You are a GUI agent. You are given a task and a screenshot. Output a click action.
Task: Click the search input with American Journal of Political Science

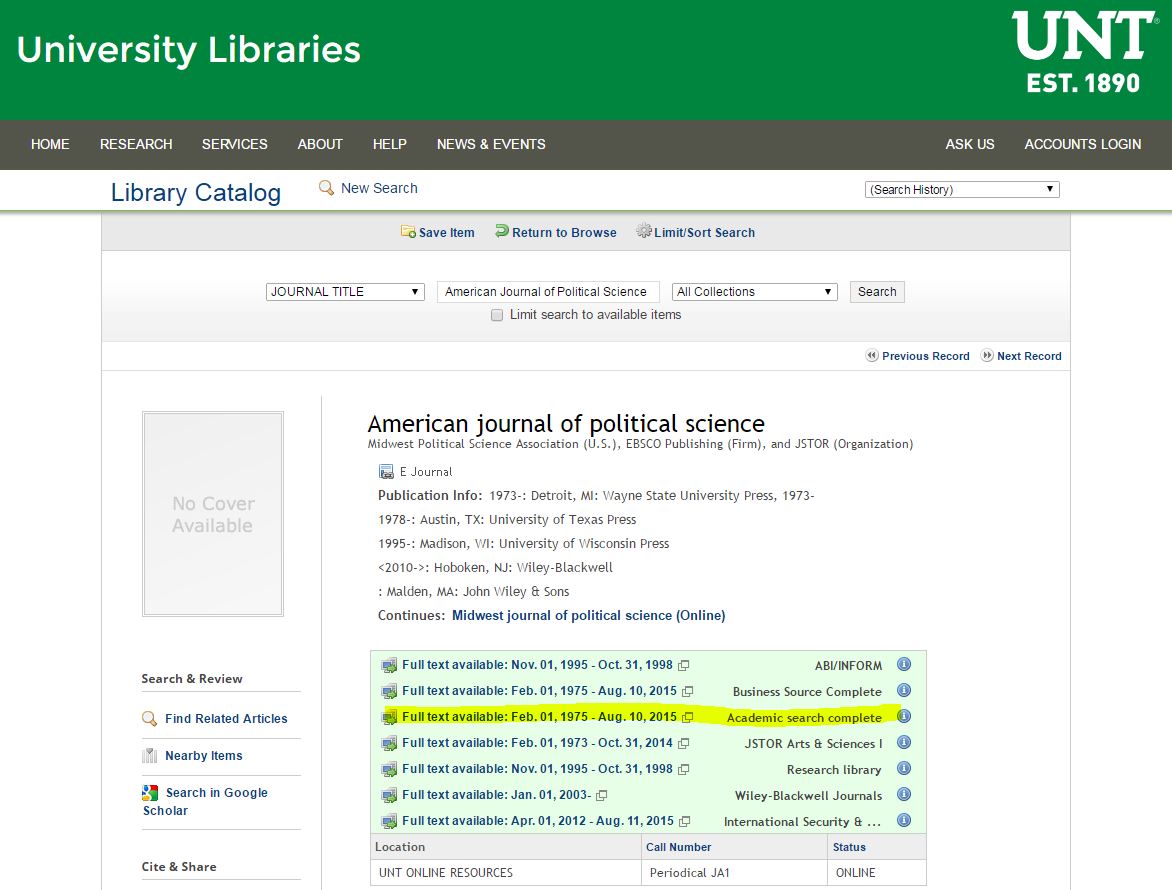click(548, 291)
